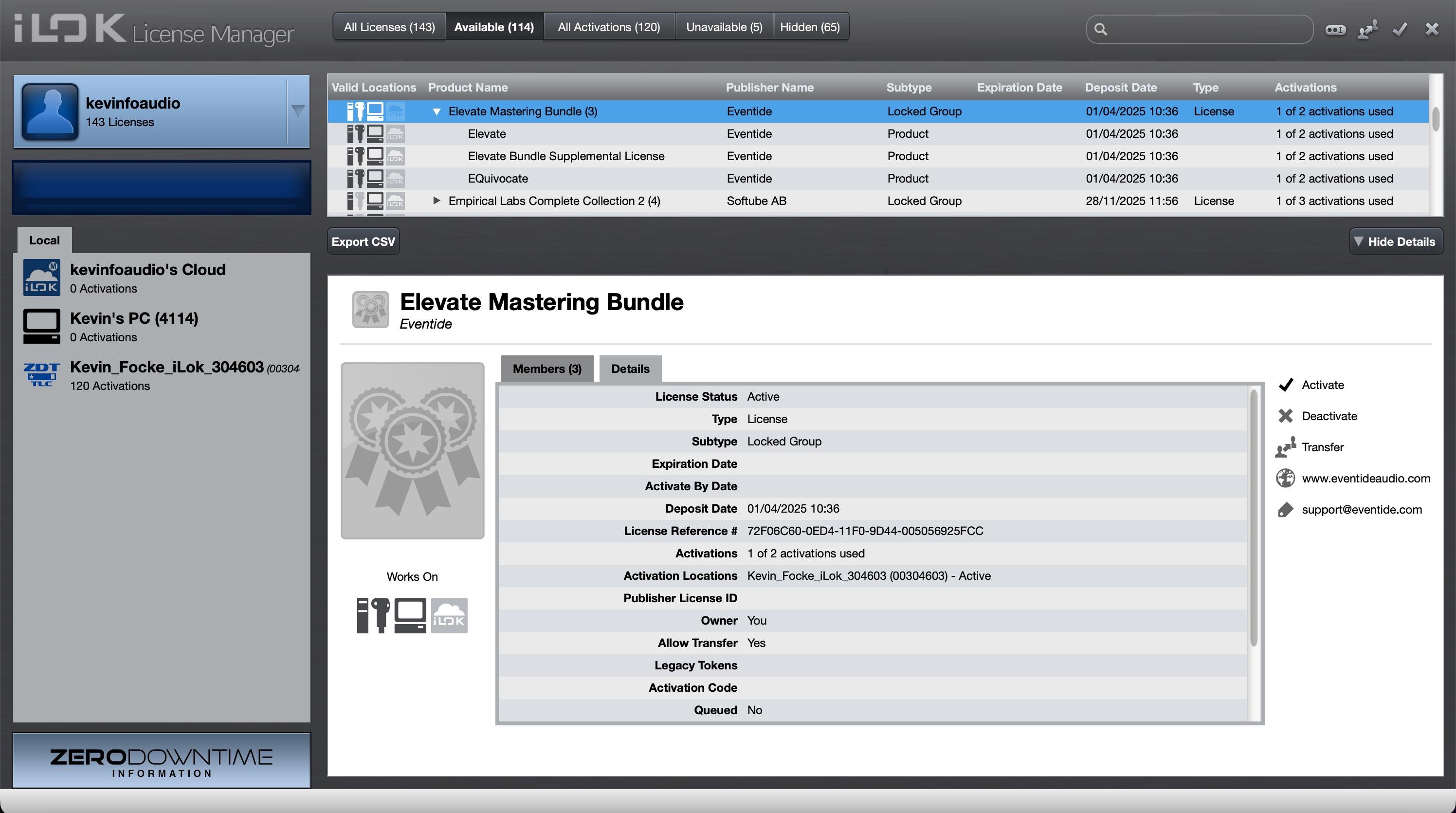Screen dimensions: 1456x813
Task: Click valid locations icons of Elevate row
Action: click(375, 134)
